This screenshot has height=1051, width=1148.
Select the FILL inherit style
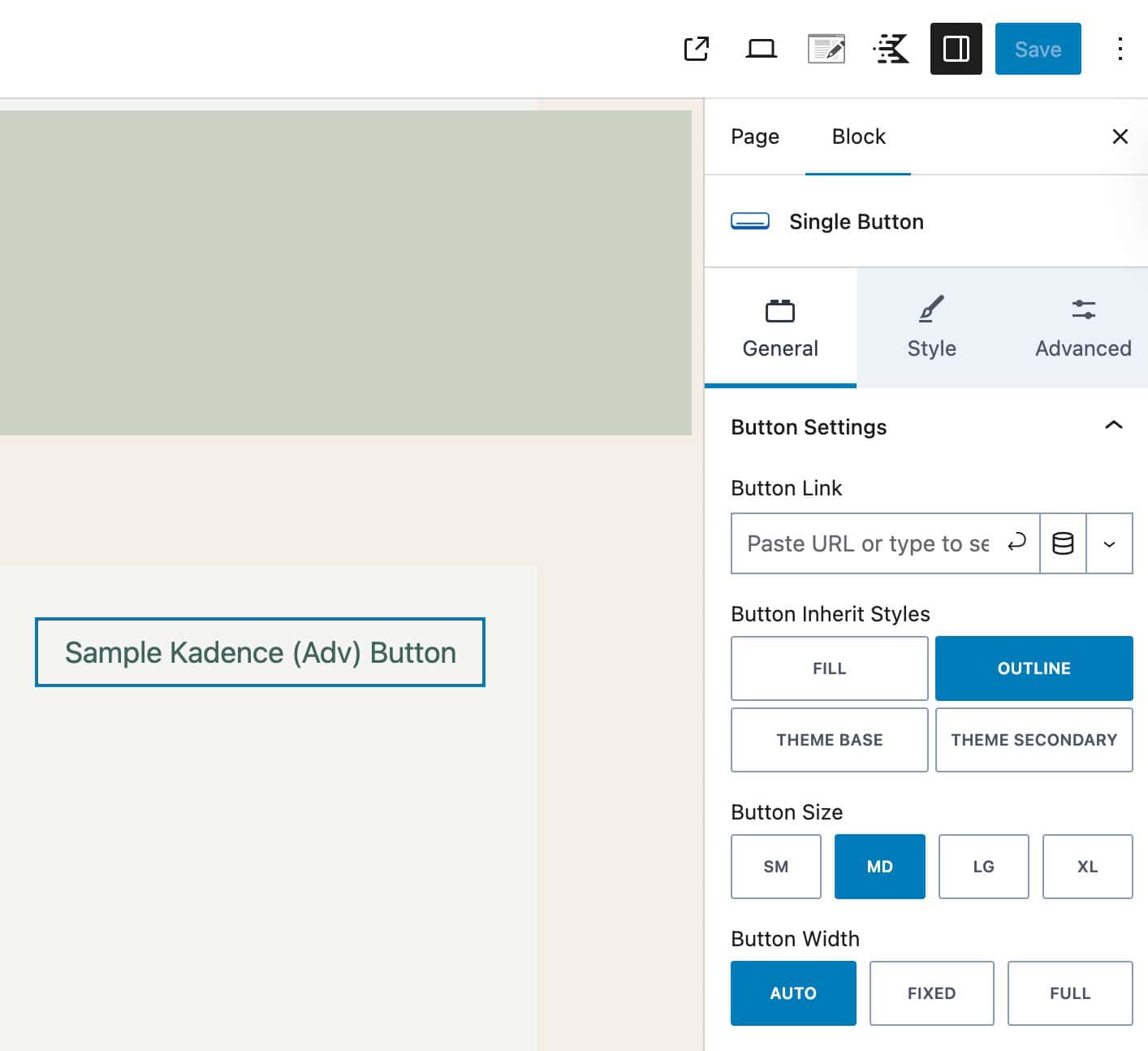click(829, 668)
